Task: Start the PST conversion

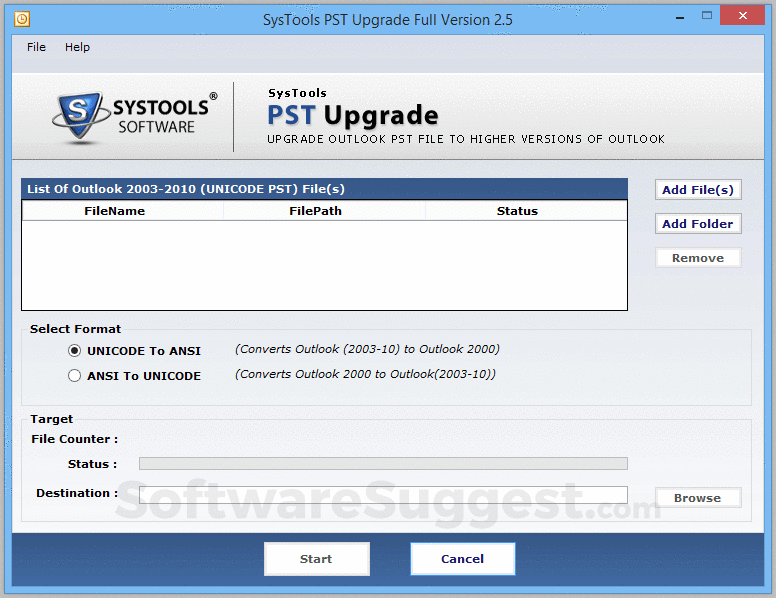Action: point(317,559)
